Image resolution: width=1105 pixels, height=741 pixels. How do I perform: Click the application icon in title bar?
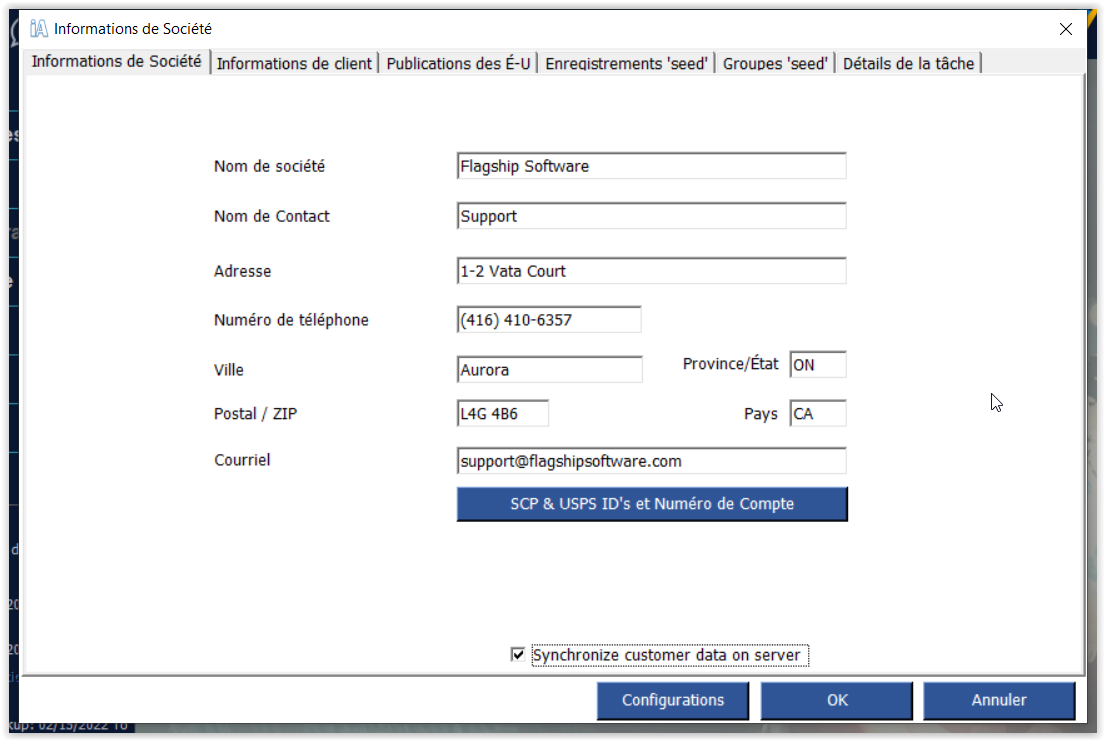coord(39,28)
